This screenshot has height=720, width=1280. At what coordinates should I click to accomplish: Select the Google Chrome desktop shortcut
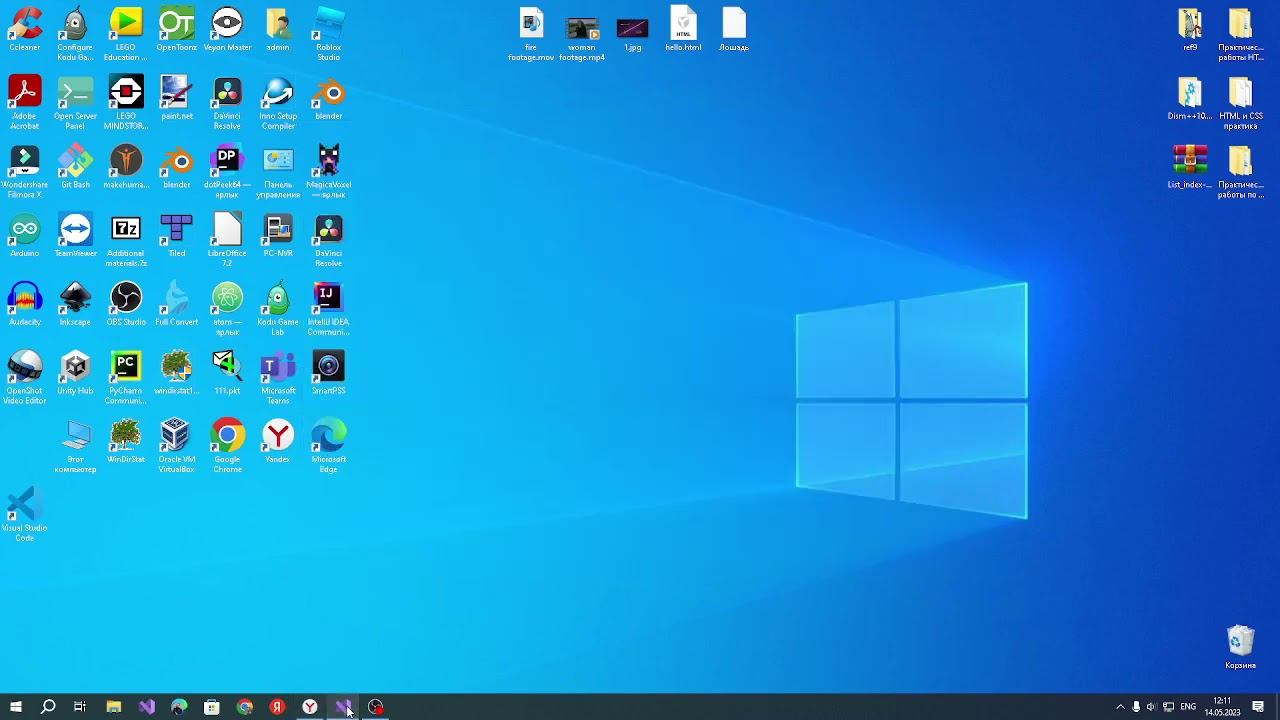pyautogui.click(x=227, y=447)
